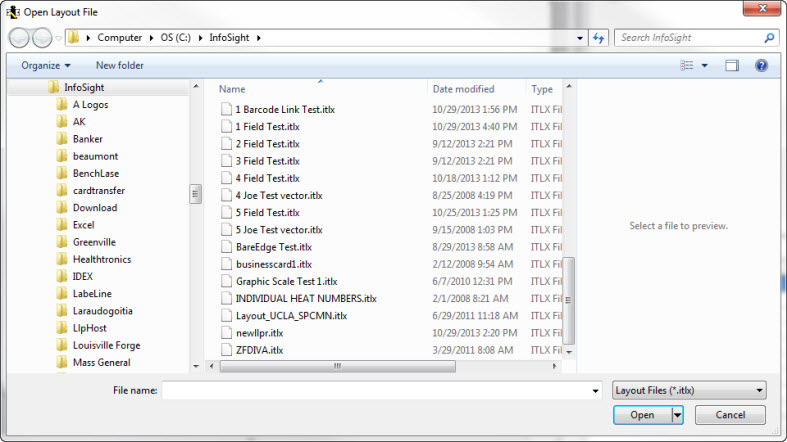Click Computer in the address breadcrumb

click(x=119, y=38)
